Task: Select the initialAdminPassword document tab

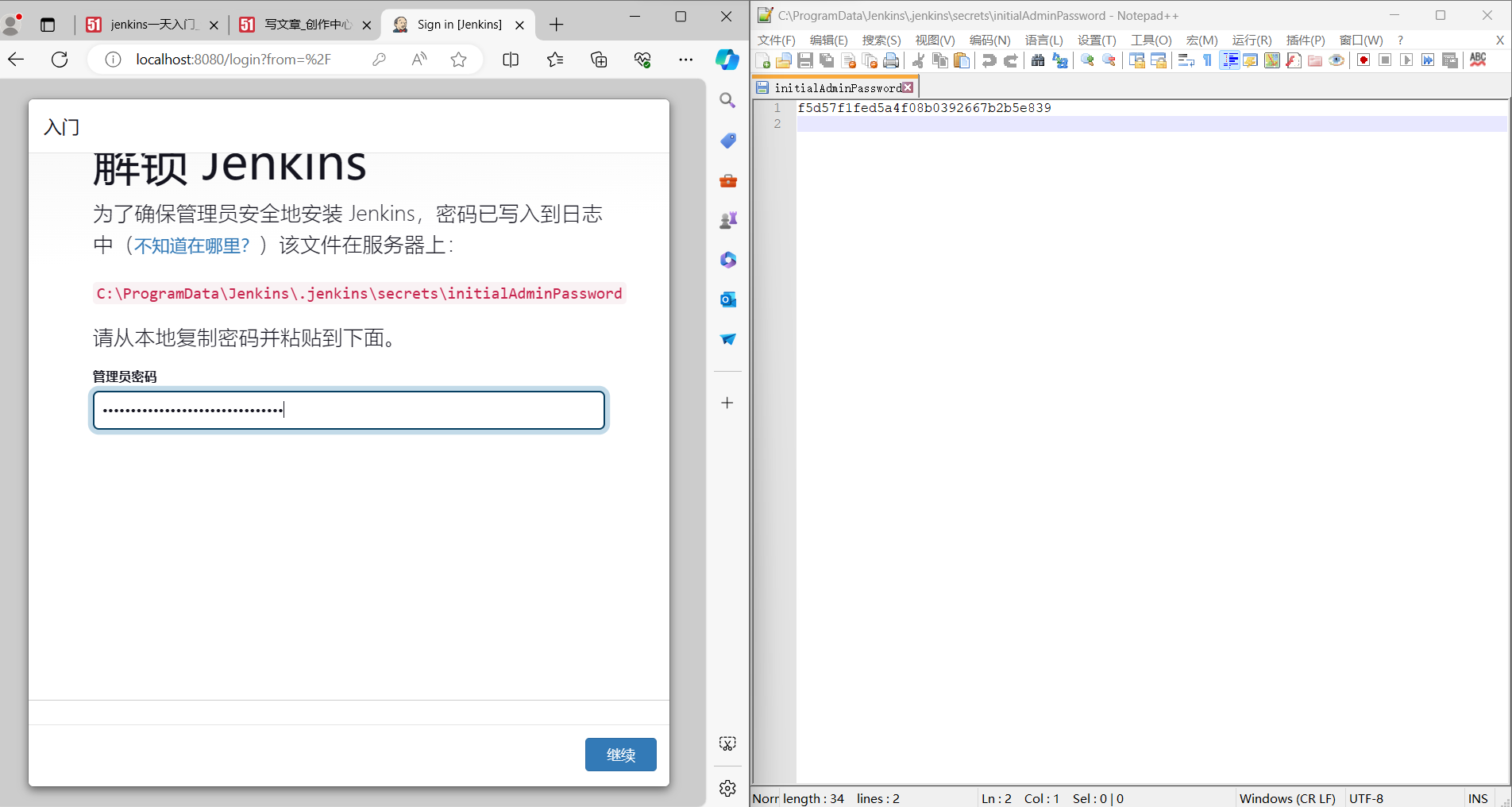Action: pos(834,87)
